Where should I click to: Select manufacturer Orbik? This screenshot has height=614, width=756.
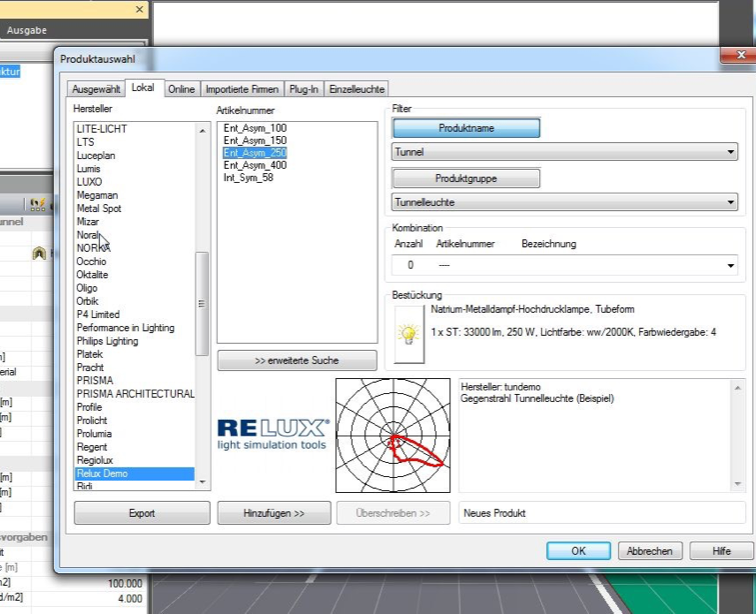87,301
